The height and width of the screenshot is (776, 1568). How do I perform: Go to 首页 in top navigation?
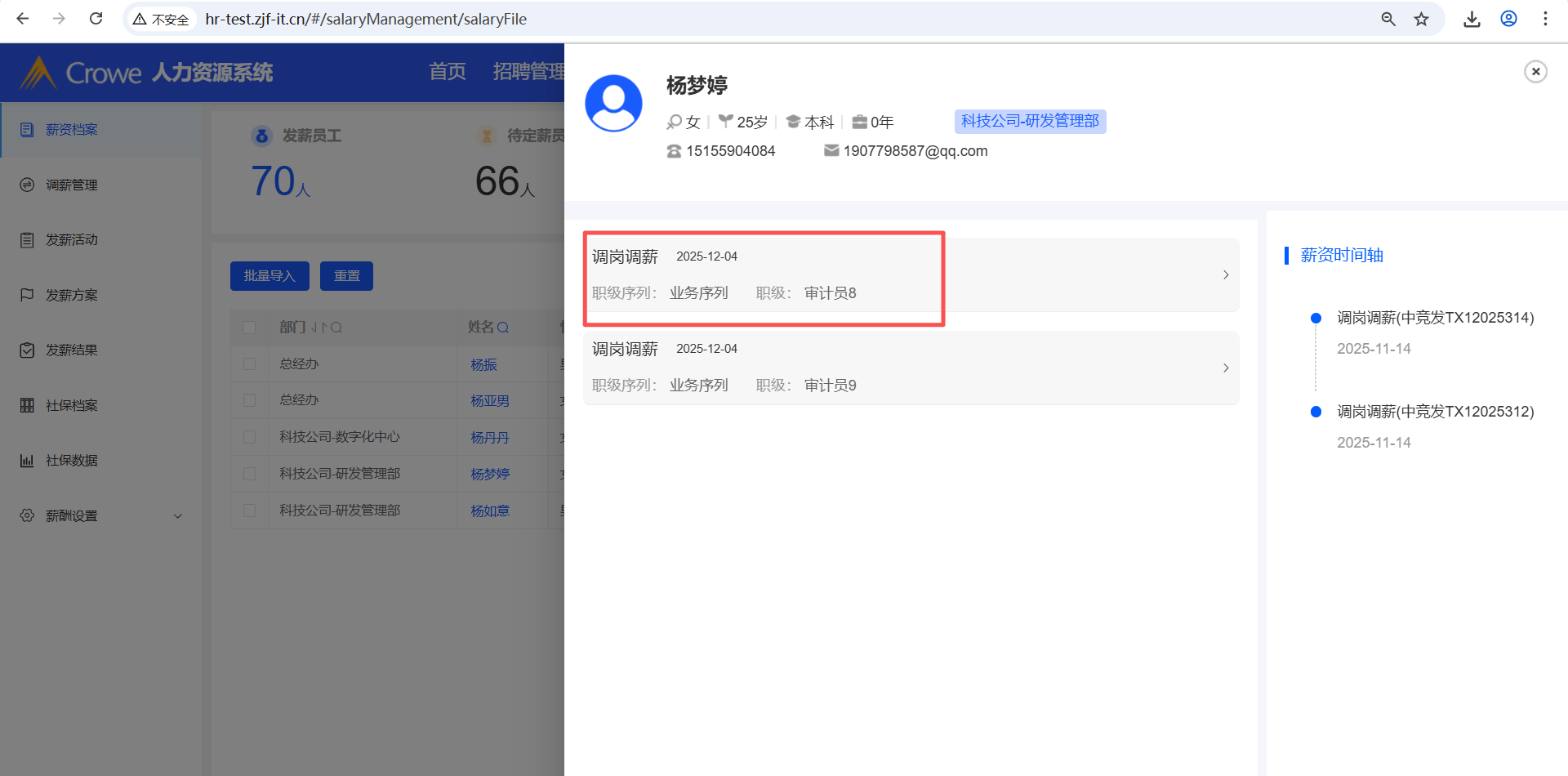(448, 72)
